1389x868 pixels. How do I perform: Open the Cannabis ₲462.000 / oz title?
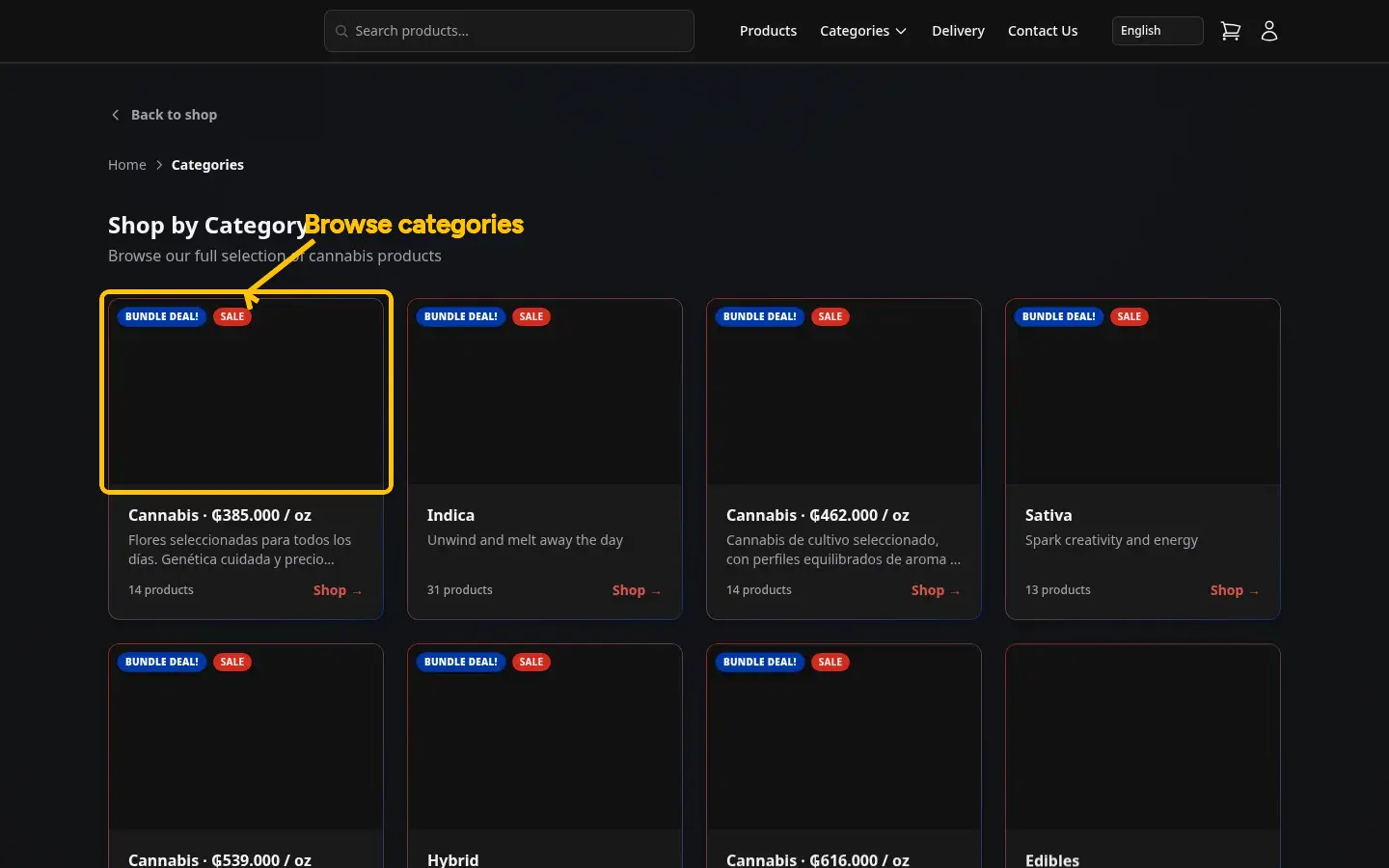(x=818, y=515)
